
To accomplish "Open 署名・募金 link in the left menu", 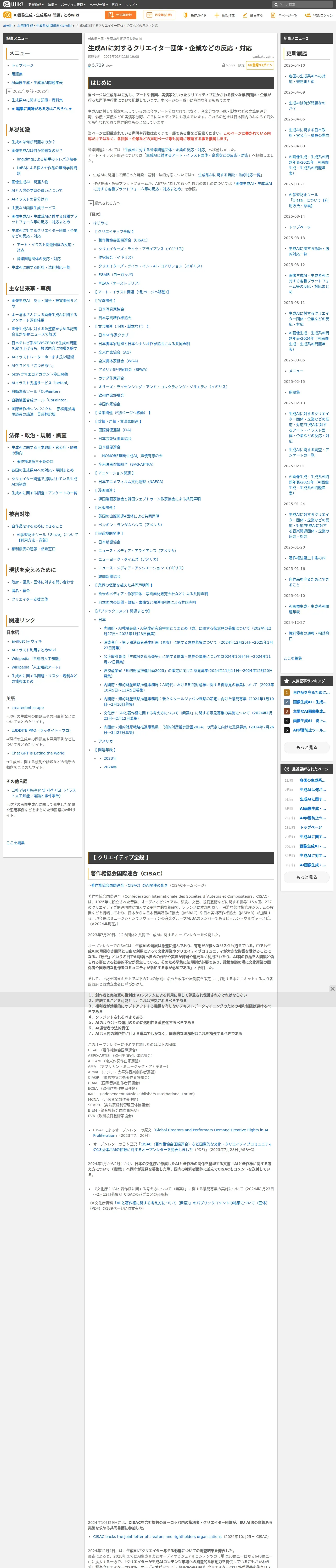I will (21, 590).
